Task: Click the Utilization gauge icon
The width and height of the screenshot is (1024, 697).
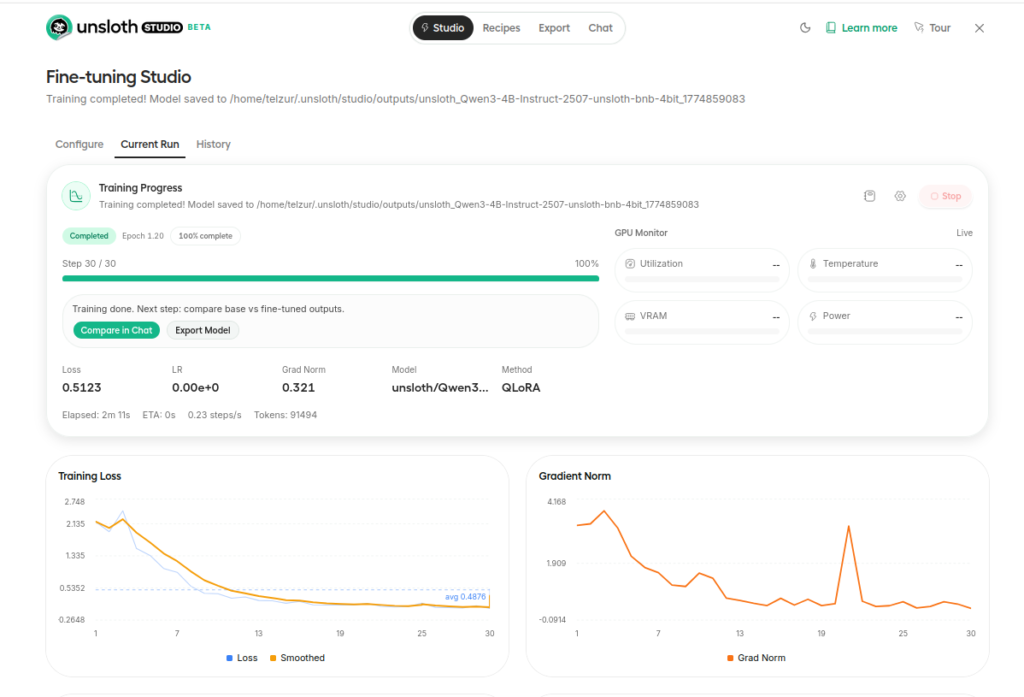Action: tap(630, 264)
